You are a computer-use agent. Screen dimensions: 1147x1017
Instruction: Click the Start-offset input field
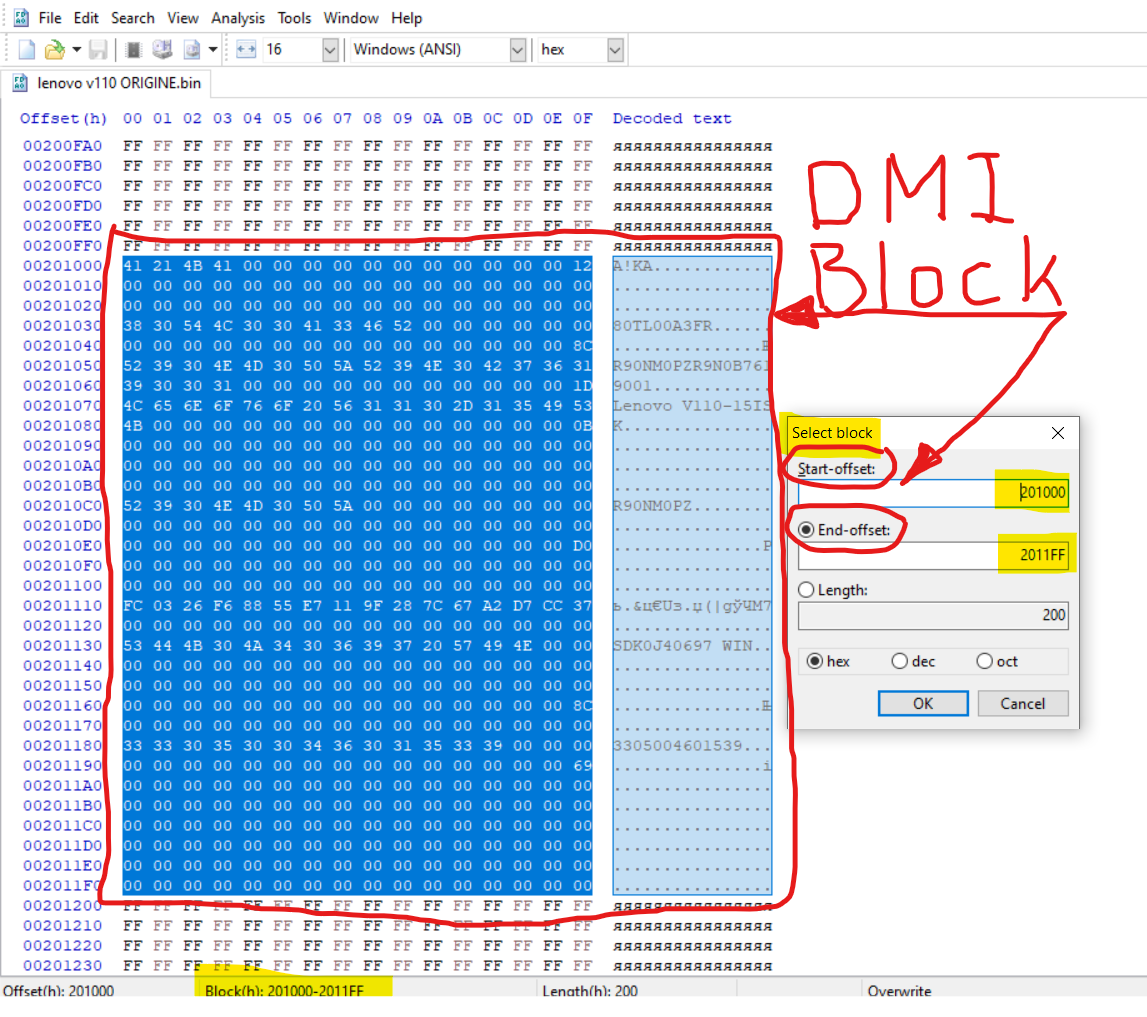coord(933,492)
